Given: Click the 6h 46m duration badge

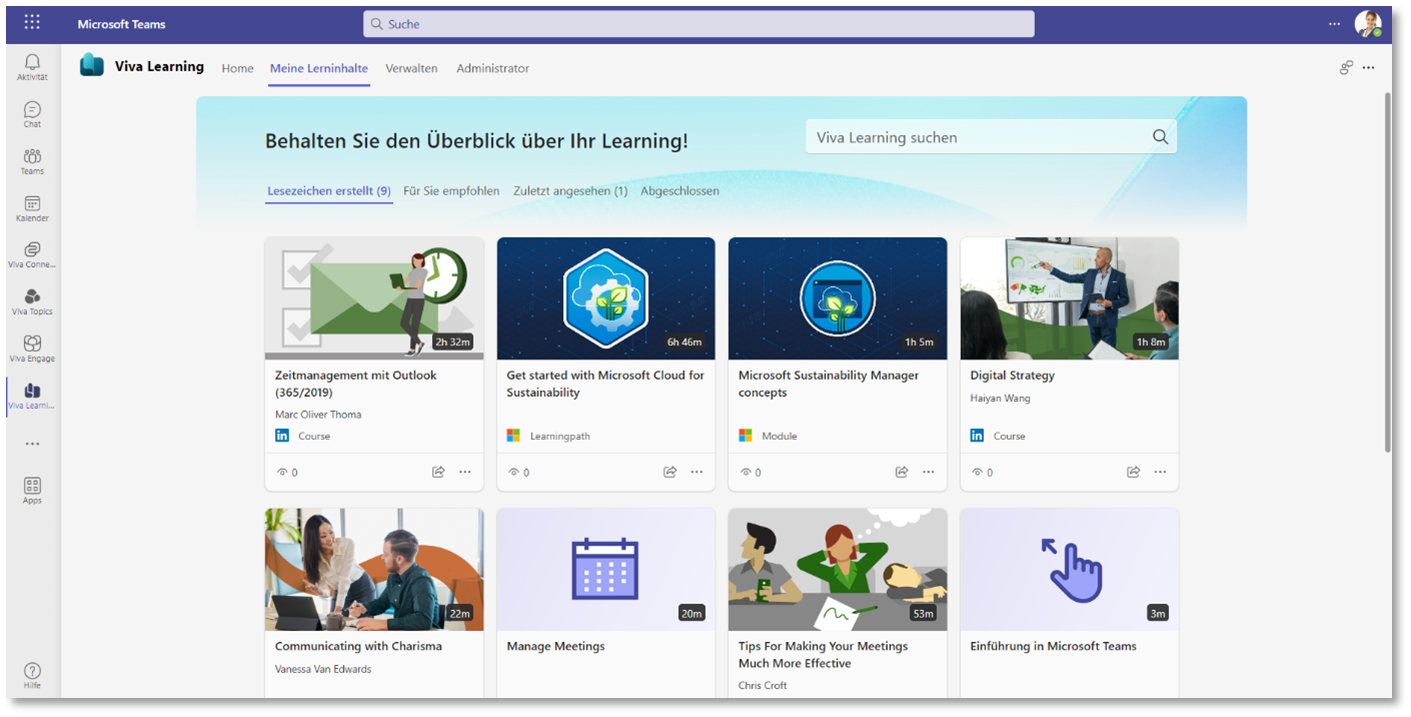Looking at the screenshot, I should [685, 342].
